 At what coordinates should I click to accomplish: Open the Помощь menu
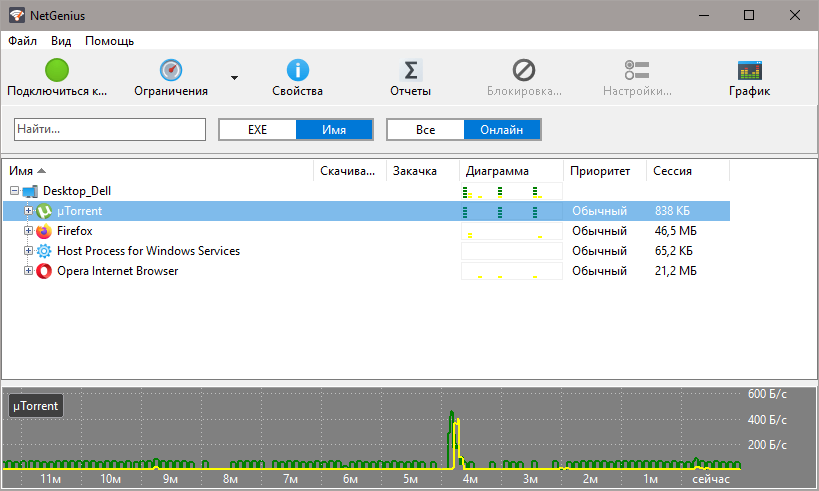(x=109, y=41)
